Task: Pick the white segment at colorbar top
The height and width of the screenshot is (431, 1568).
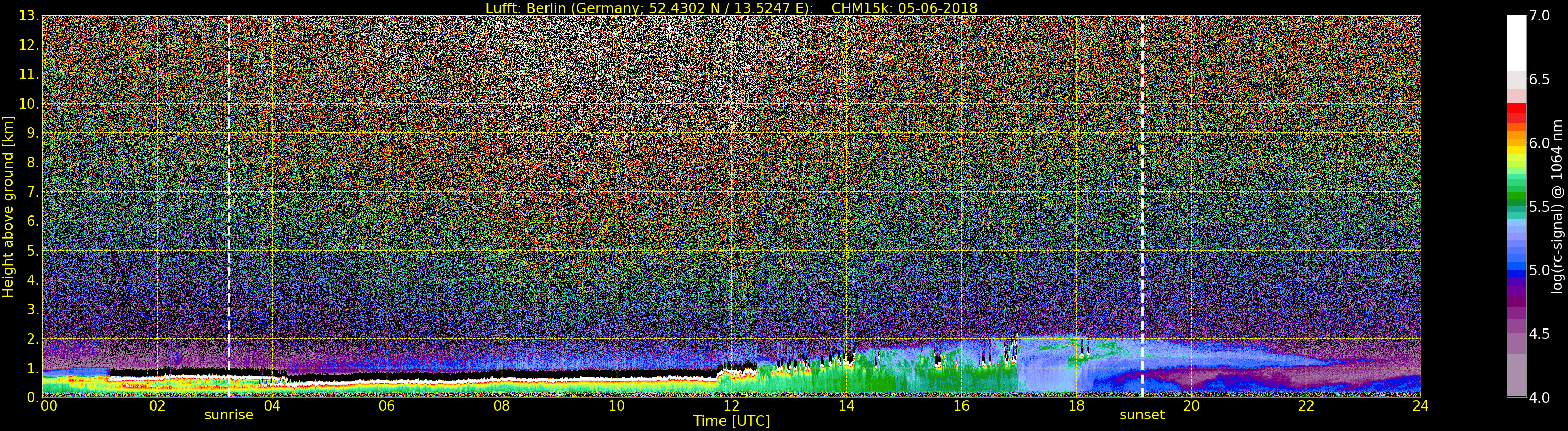Action: click(x=1516, y=43)
